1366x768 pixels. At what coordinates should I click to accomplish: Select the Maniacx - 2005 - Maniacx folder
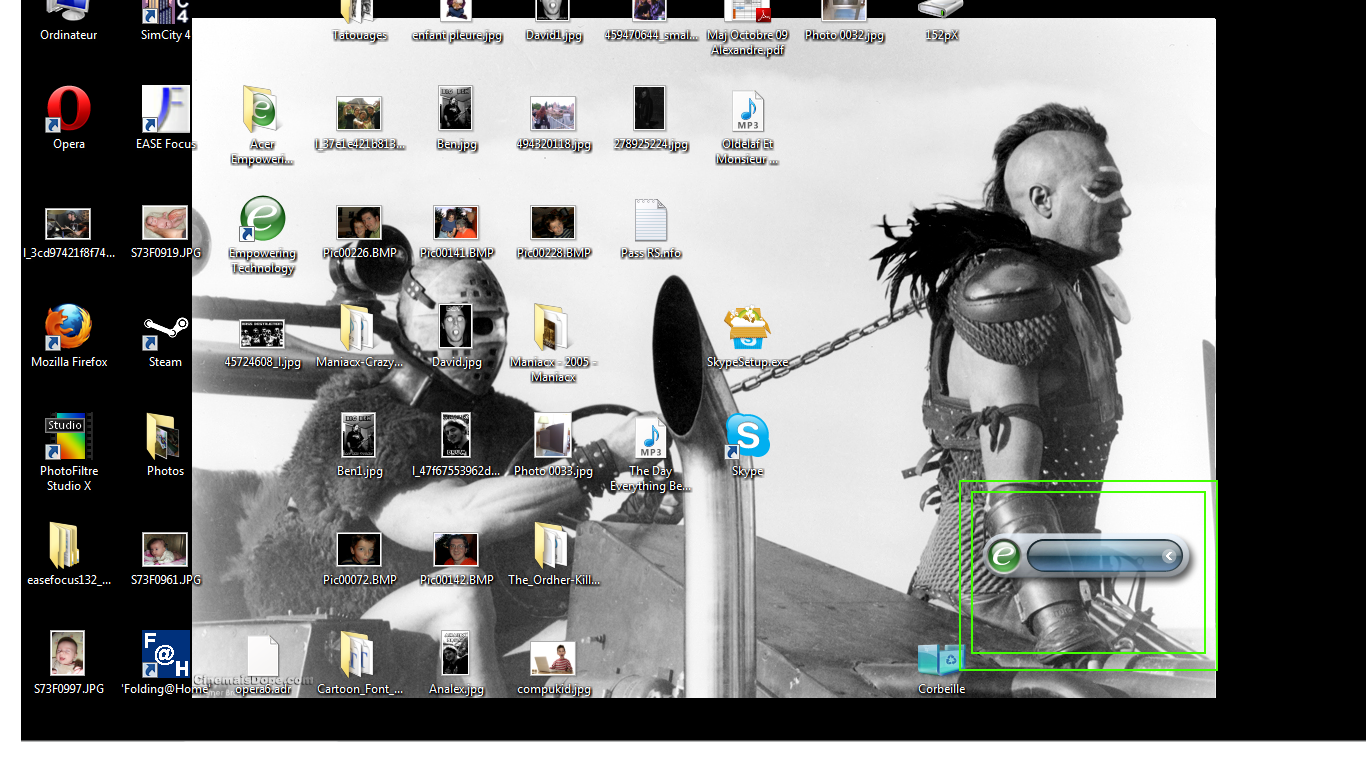click(553, 328)
